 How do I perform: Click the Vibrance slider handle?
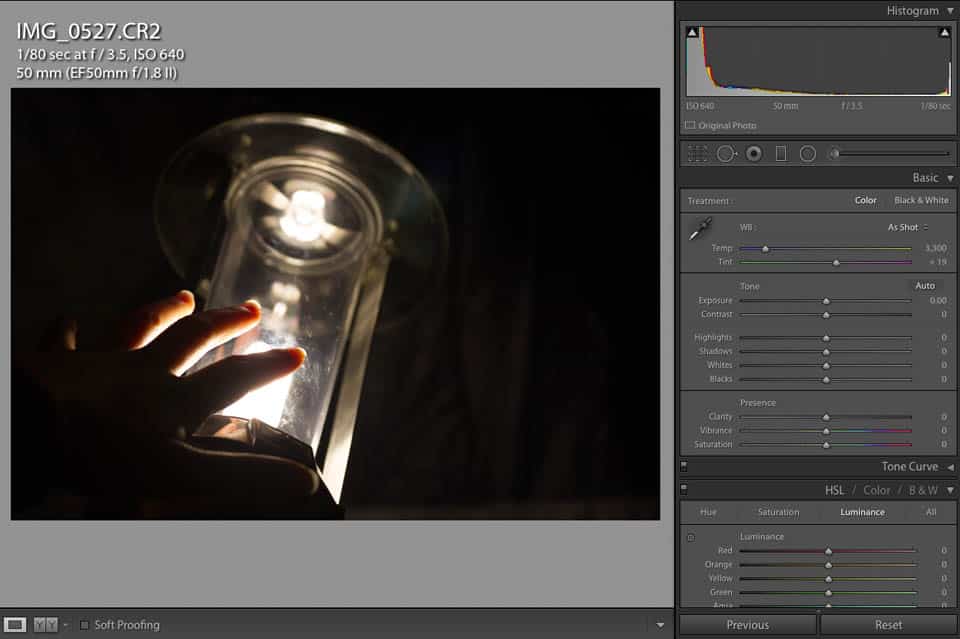[826, 431]
